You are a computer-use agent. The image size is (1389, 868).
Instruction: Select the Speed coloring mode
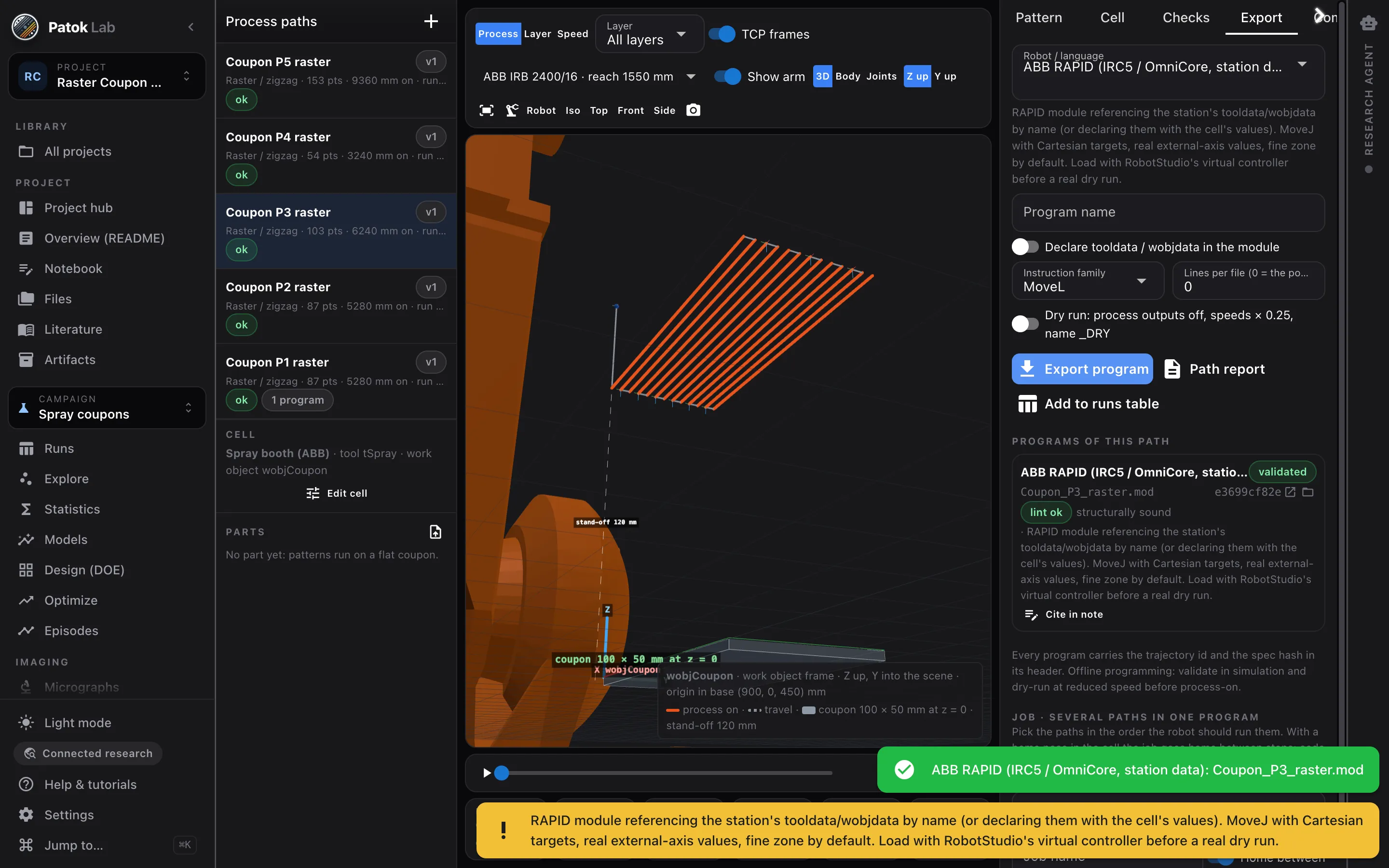572,34
